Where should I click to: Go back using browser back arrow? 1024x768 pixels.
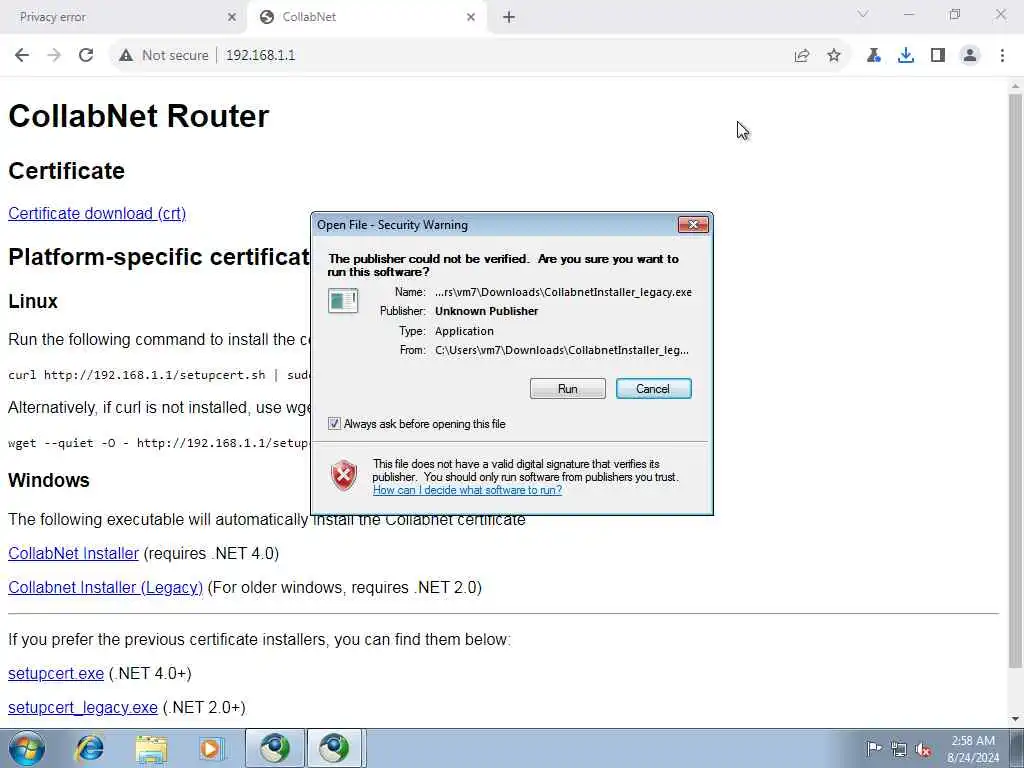22,56
